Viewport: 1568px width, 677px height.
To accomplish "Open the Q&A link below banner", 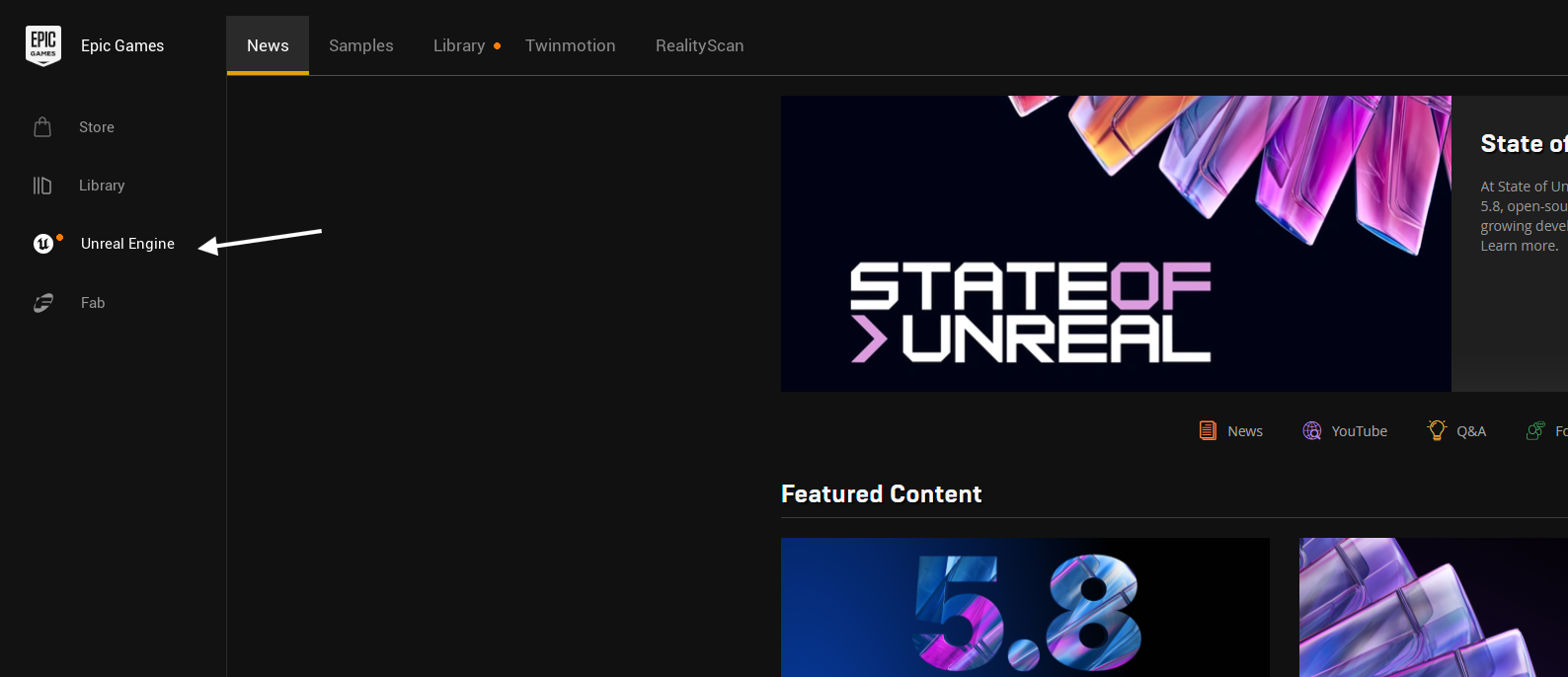I will coord(1471,431).
